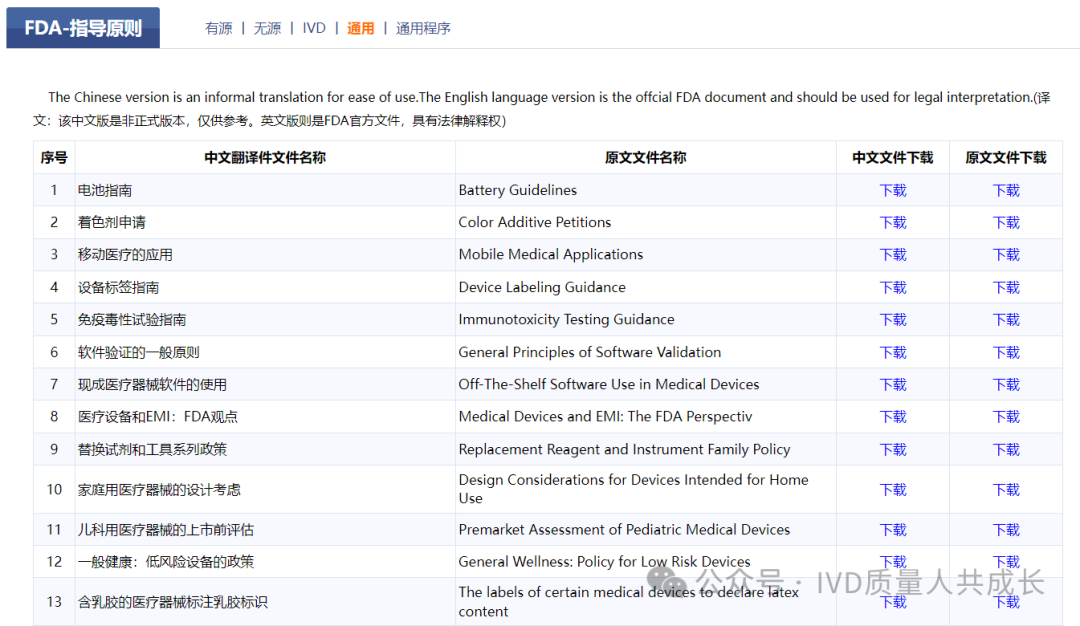
Task: Download Chinese file for 着色剂申请
Action: (893, 222)
